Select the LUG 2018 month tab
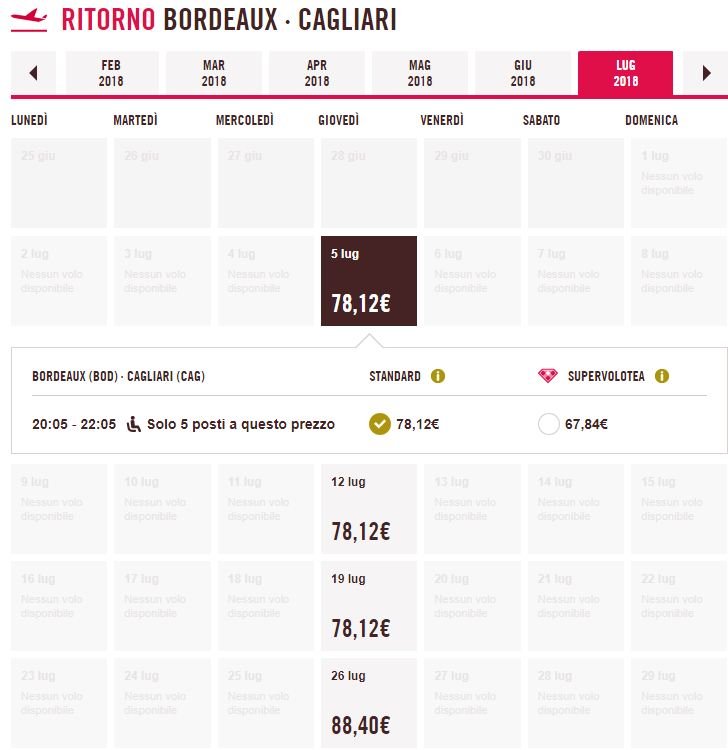The width and height of the screenshot is (728, 750). coord(626,73)
